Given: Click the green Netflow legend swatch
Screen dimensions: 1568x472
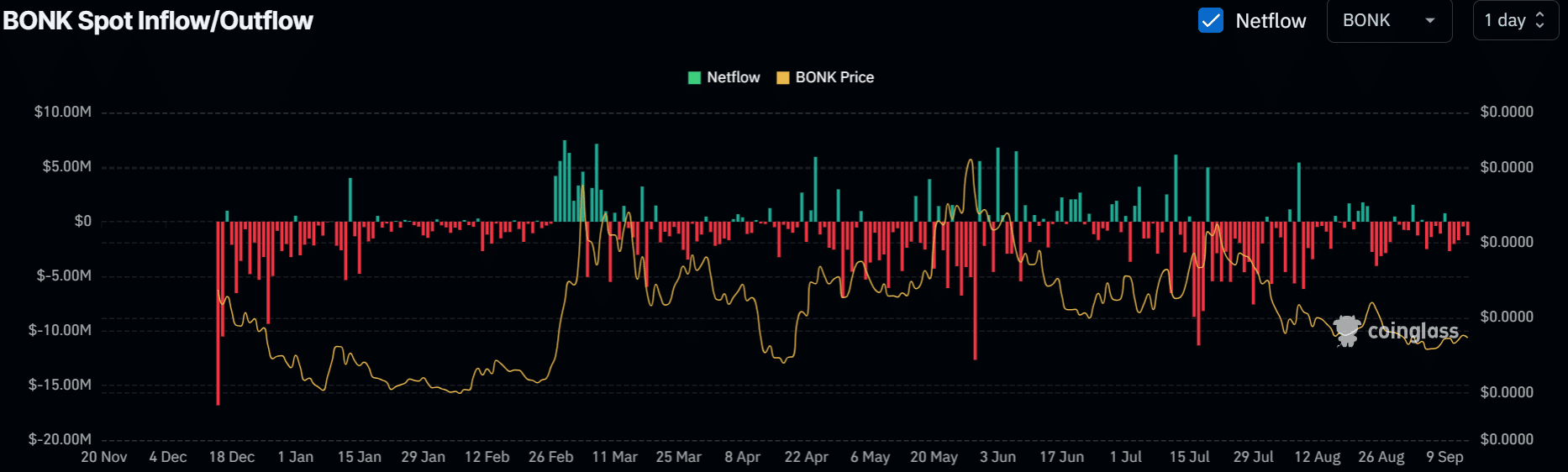Looking at the screenshot, I should pos(694,77).
